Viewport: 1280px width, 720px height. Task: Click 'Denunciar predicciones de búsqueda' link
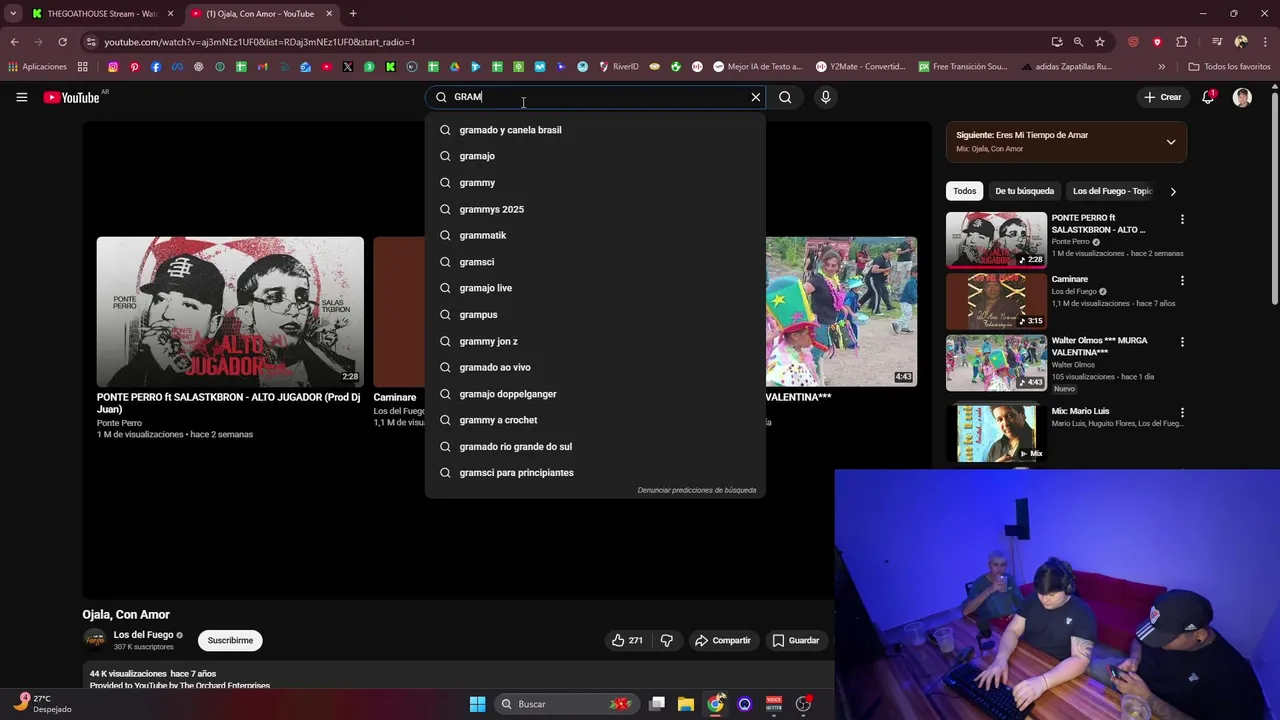click(x=697, y=490)
